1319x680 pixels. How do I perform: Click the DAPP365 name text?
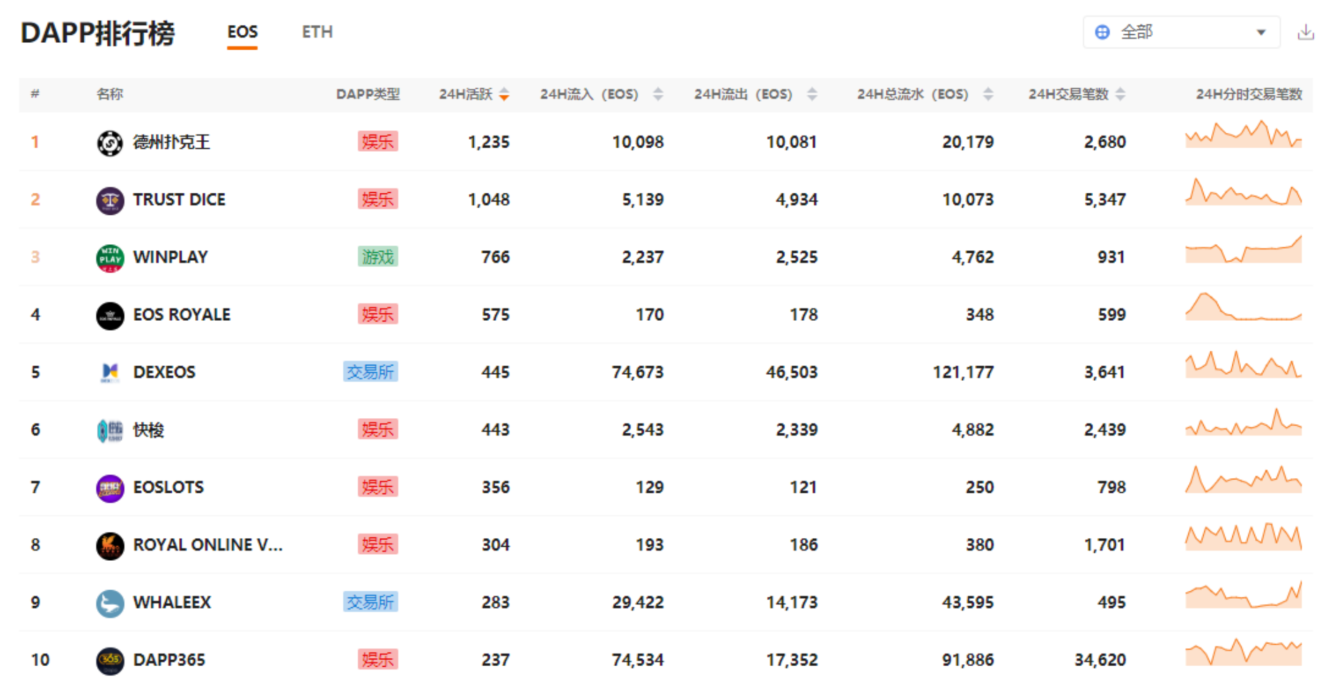tap(169, 660)
